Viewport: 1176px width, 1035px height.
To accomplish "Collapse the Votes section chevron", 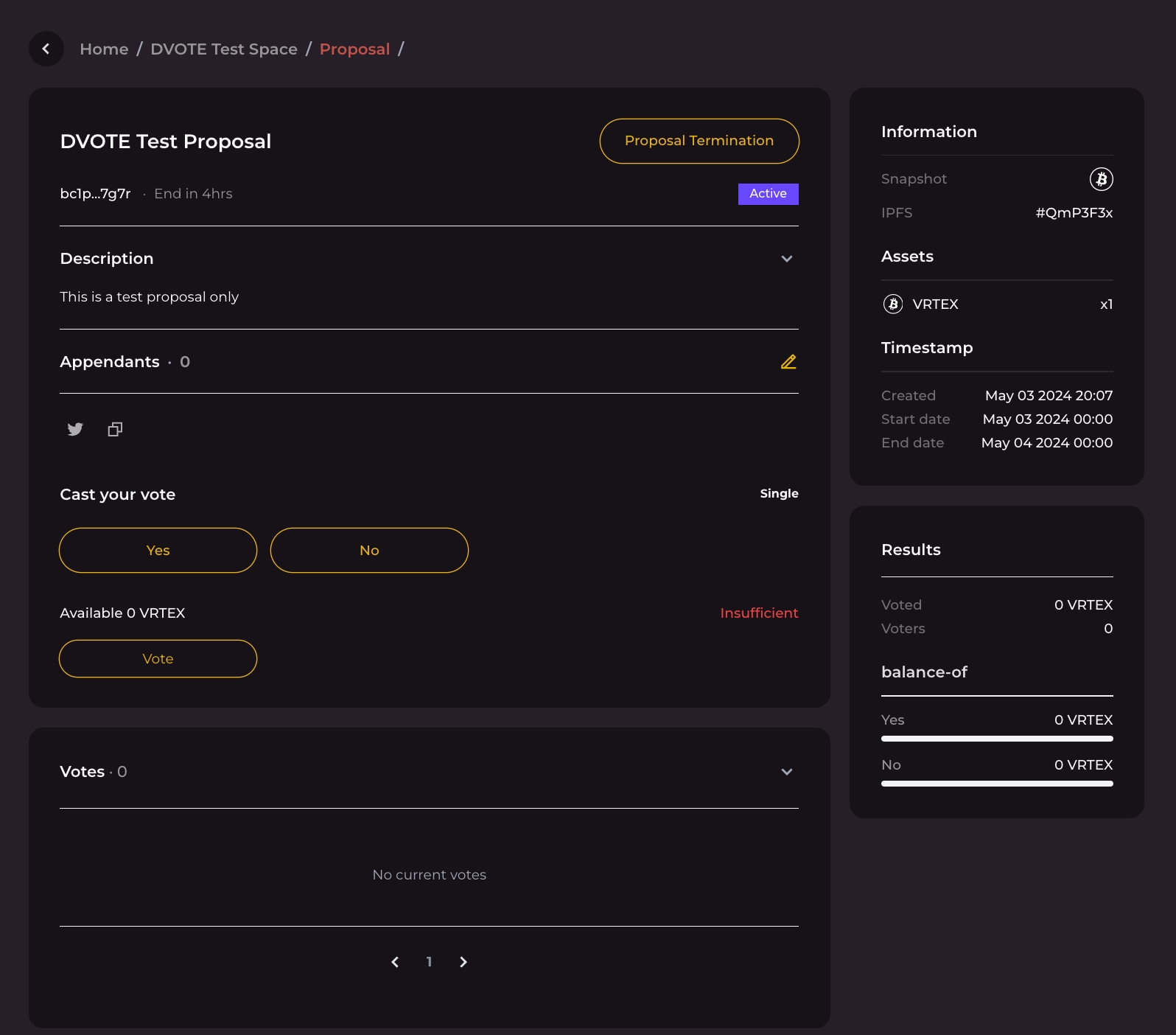I will point(787,772).
